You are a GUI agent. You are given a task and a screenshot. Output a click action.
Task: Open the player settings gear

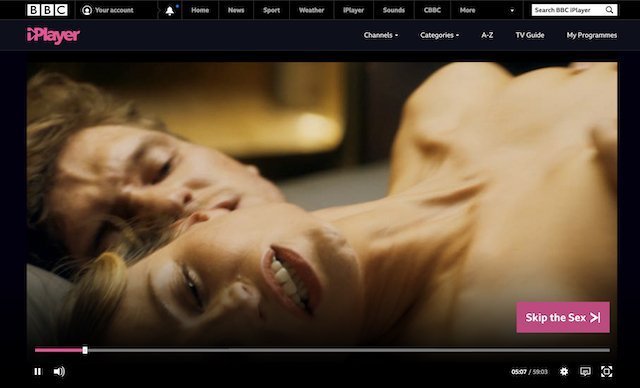point(564,371)
